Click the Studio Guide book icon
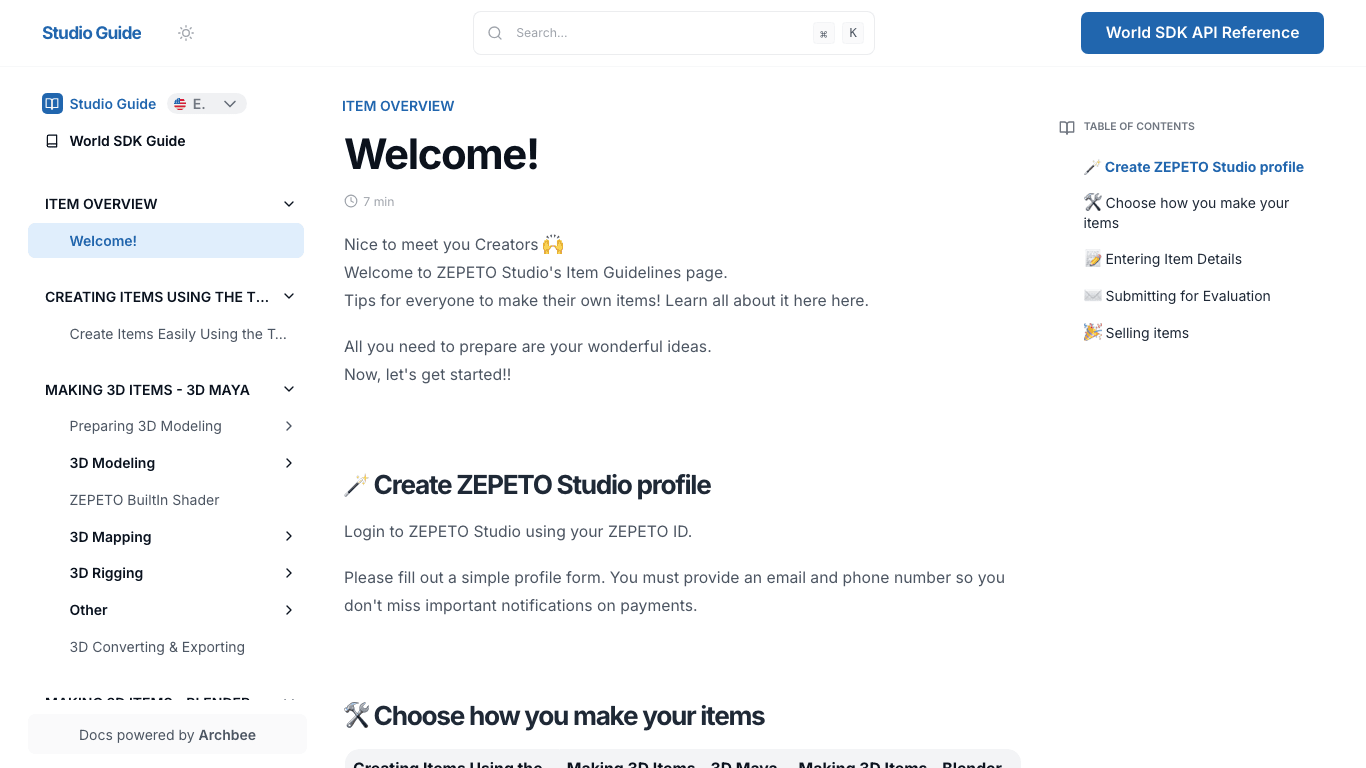This screenshot has width=1366, height=768. coord(51,103)
